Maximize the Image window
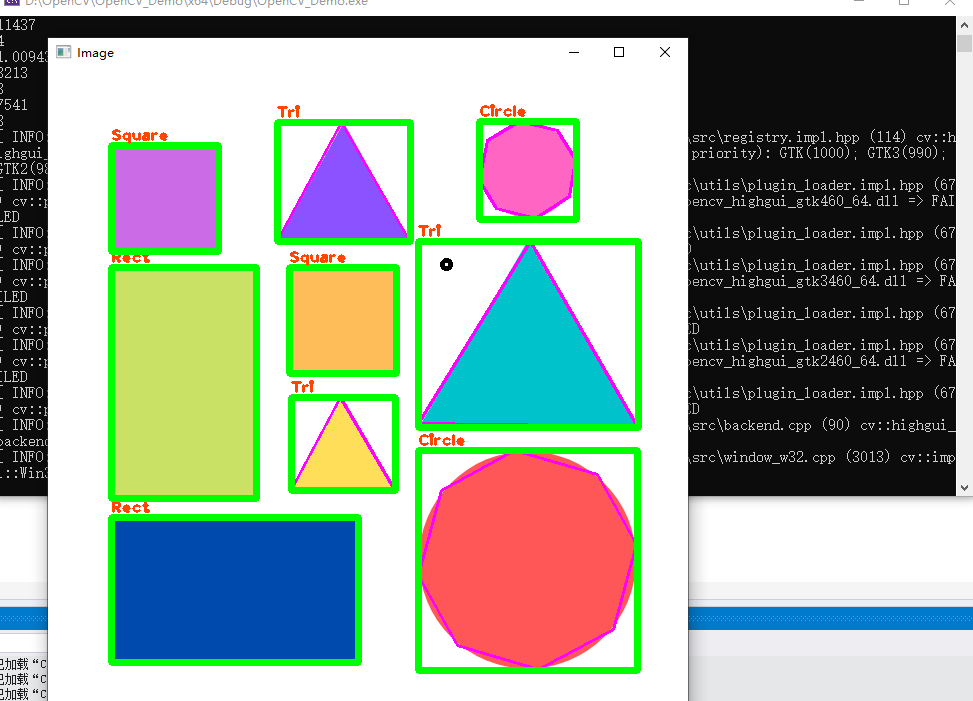 click(619, 53)
